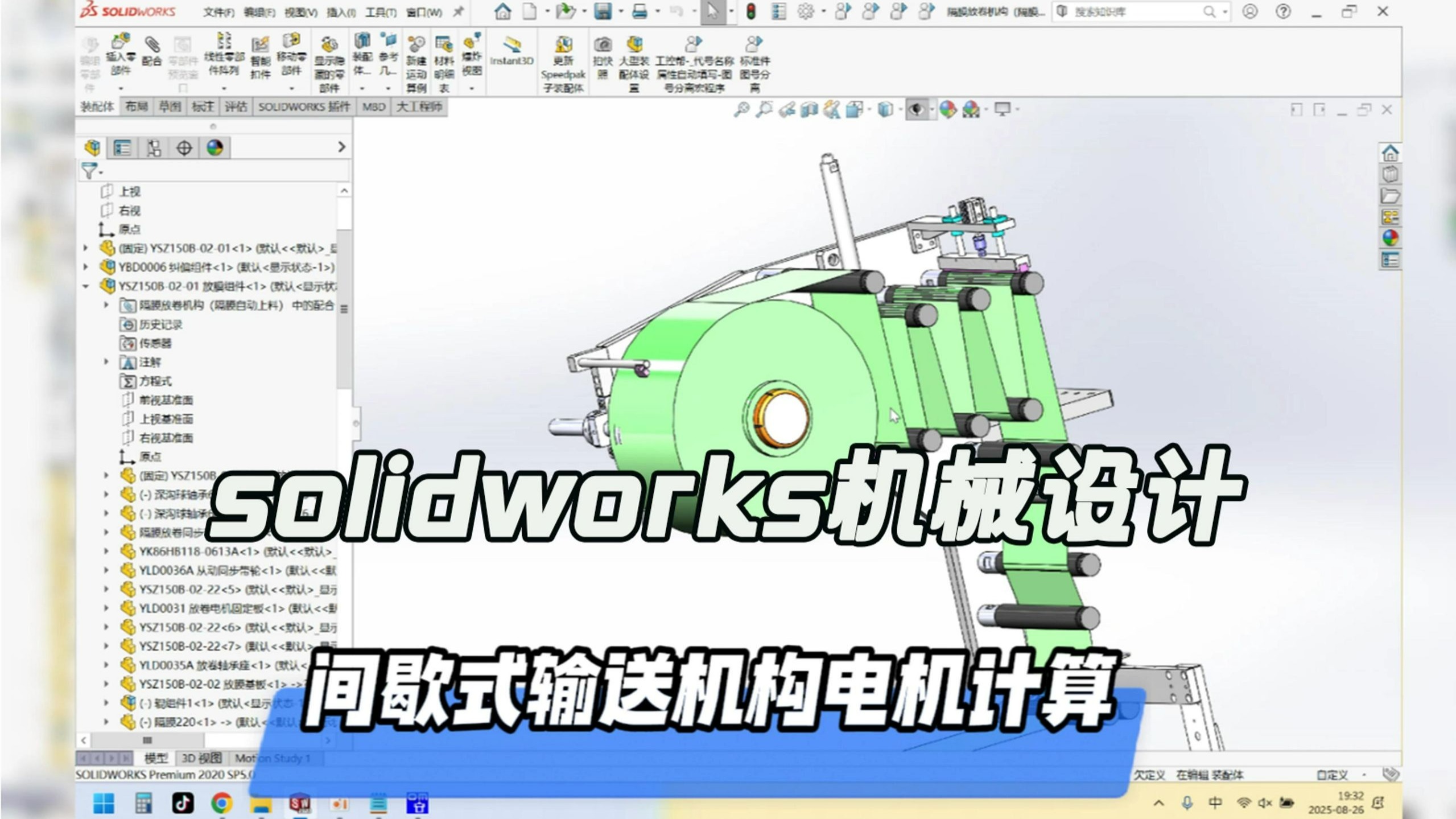This screenshot has width=1456, height=819.
Task: Click the 大型装配体设置 tool
Action: [x=634, y=64]
